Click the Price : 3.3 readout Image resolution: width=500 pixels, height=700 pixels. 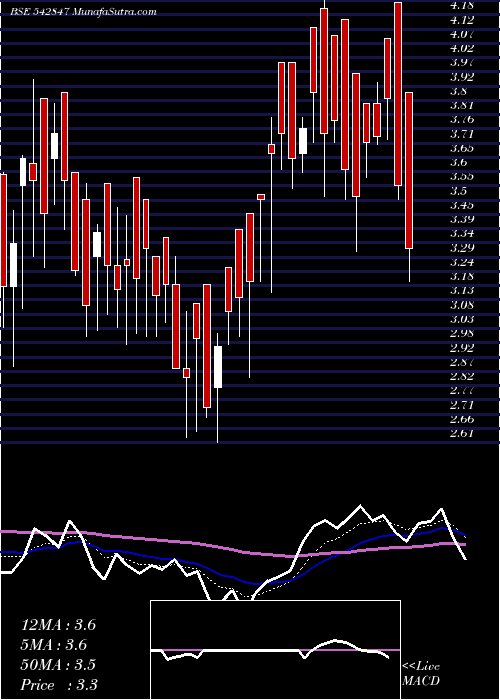click(x=59, y=685)
